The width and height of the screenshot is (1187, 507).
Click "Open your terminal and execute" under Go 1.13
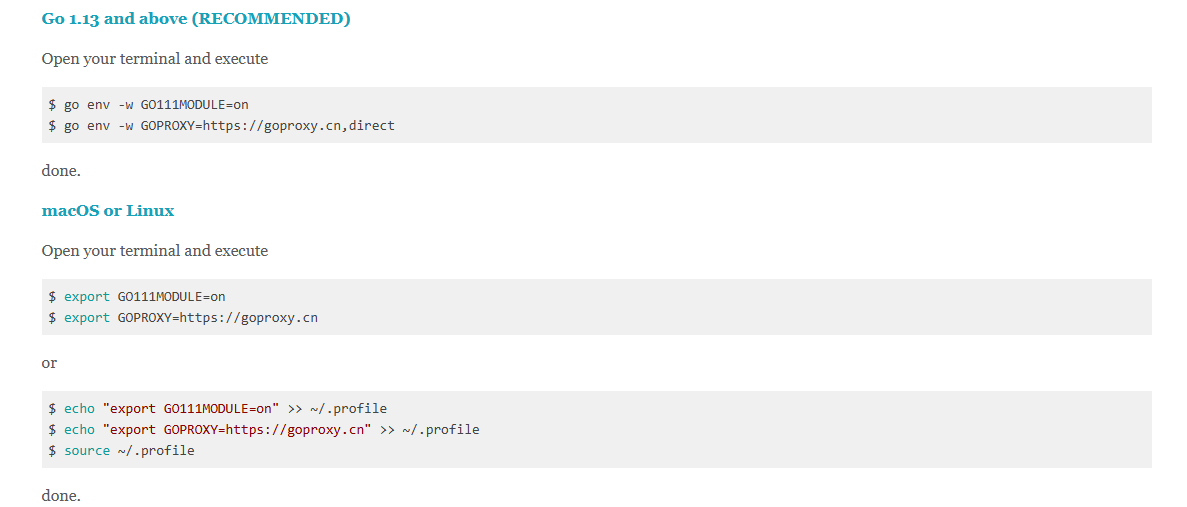(x=155, y=59)
